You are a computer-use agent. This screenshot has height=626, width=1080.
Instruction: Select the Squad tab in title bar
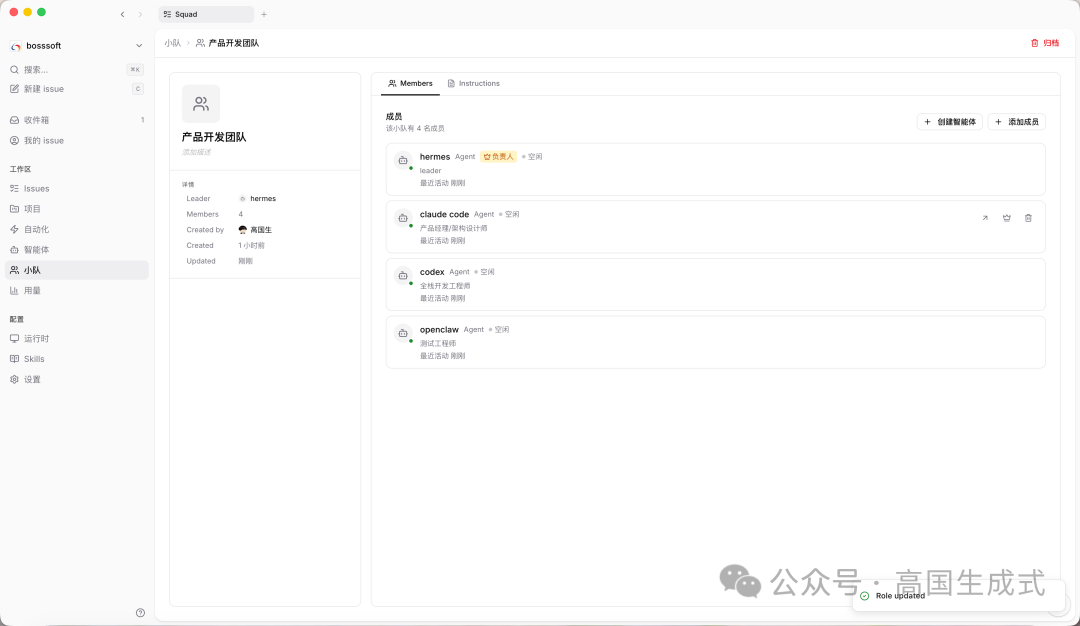[x=206, y=14]
